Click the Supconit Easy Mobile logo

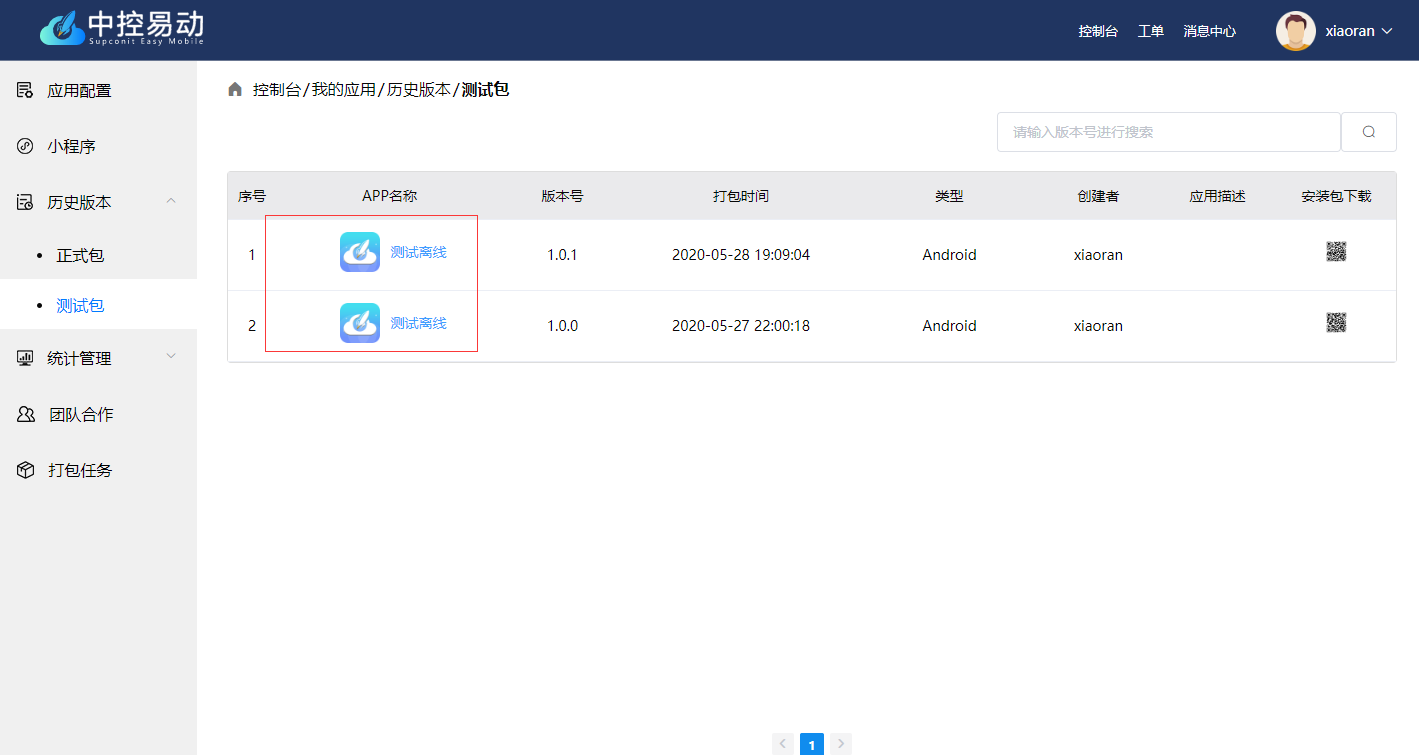pos(121,29)
